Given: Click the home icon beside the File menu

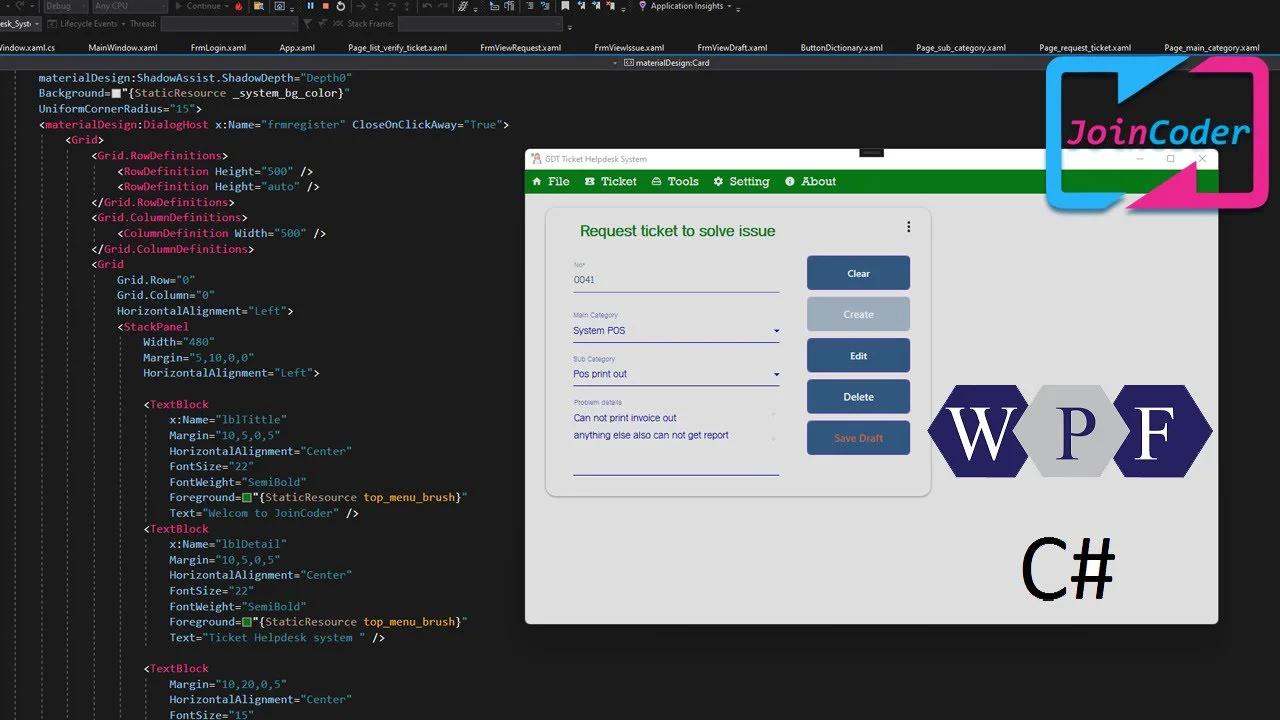Looking at the screenshot, I should [537, 181].
